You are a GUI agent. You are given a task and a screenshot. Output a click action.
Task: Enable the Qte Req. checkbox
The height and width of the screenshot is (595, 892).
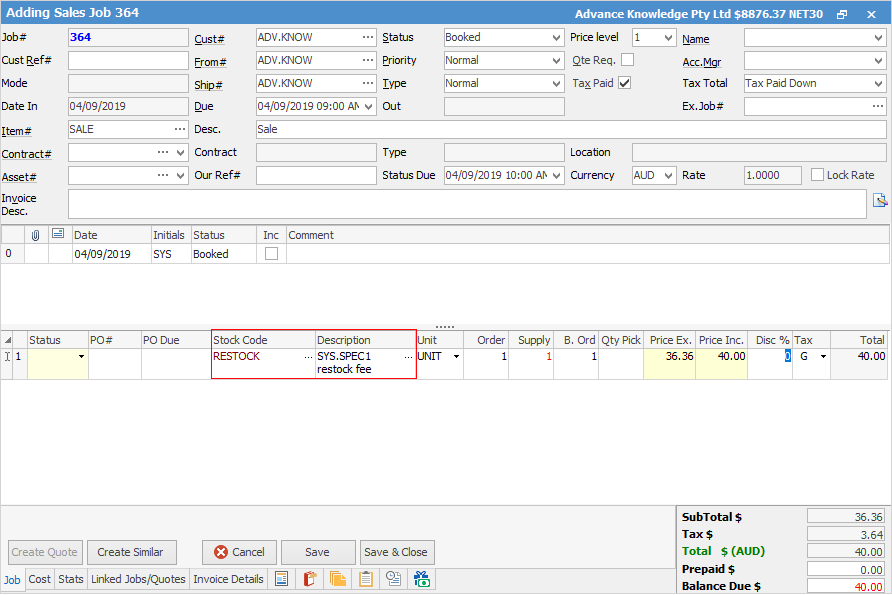(628, 60)
